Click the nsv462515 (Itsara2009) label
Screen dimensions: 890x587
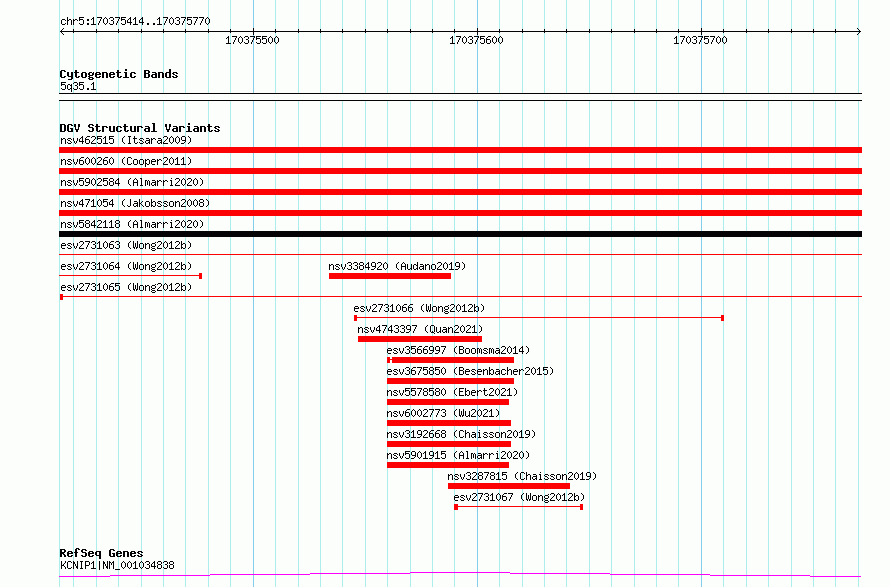click(126, 140)
